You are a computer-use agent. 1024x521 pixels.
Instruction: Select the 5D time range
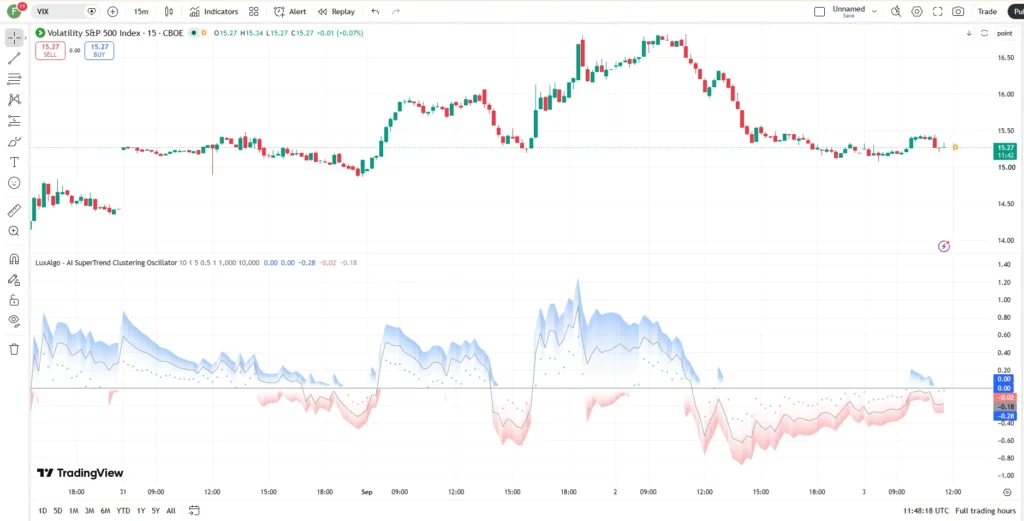pyautogui.click(x=58, y=511)
